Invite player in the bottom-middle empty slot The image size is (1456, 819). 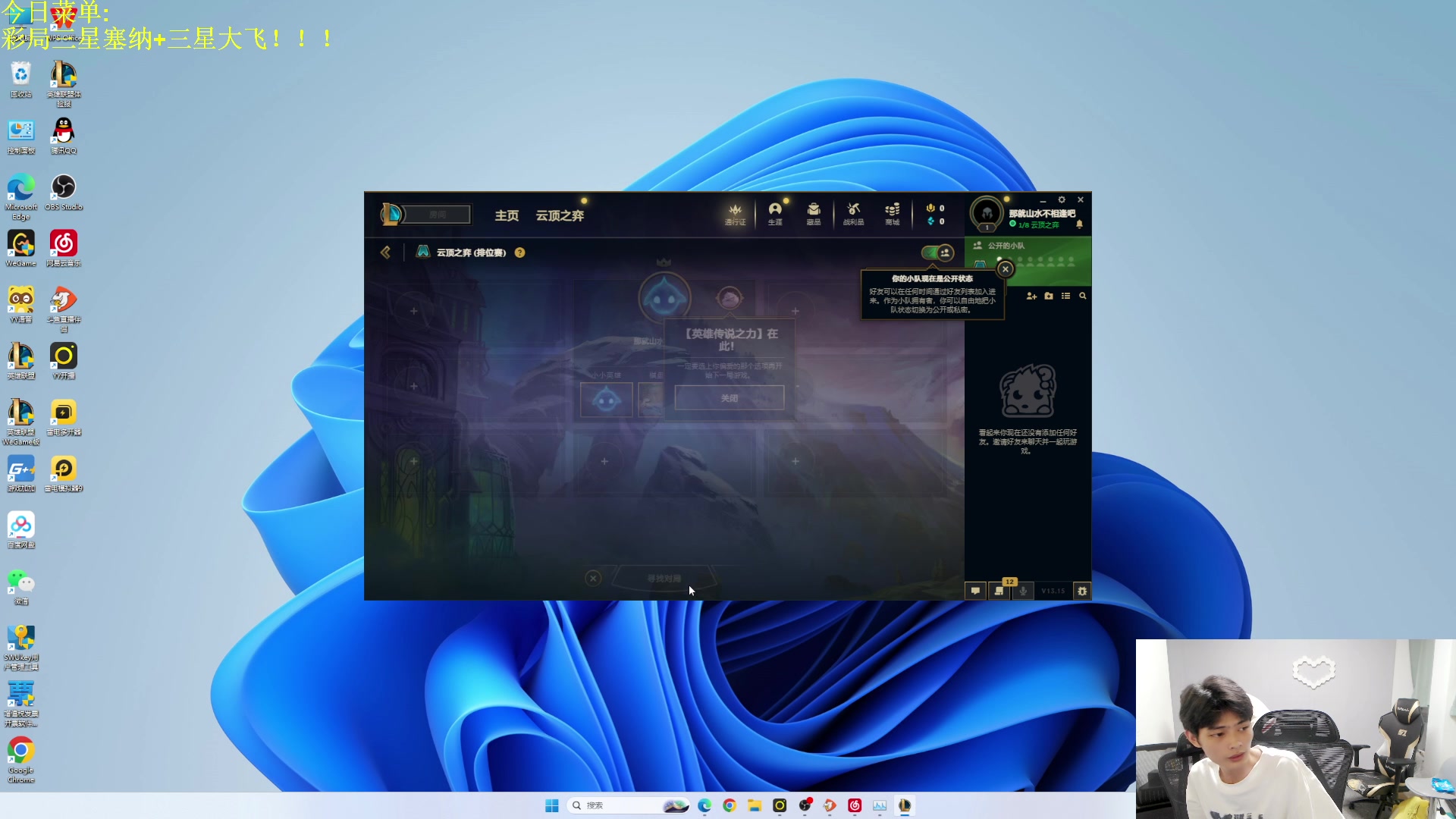click(x=604, y=461)
